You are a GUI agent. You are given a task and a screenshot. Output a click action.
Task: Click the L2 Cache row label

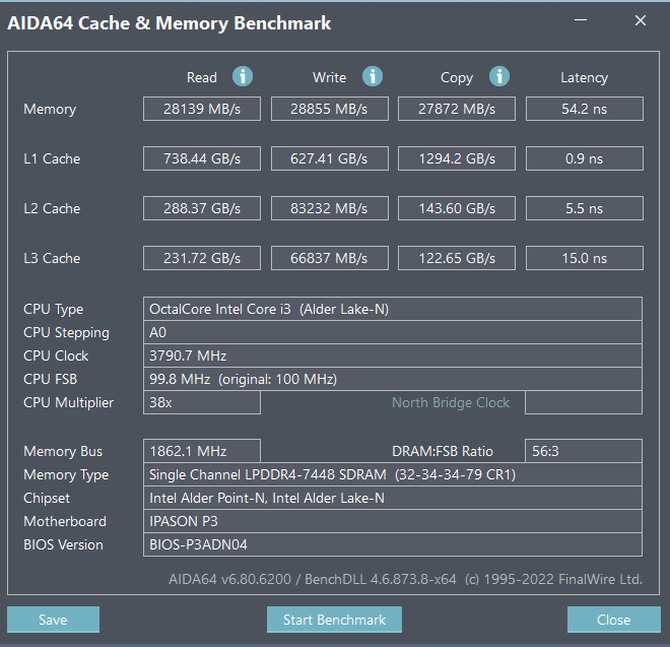coord(52,209)
